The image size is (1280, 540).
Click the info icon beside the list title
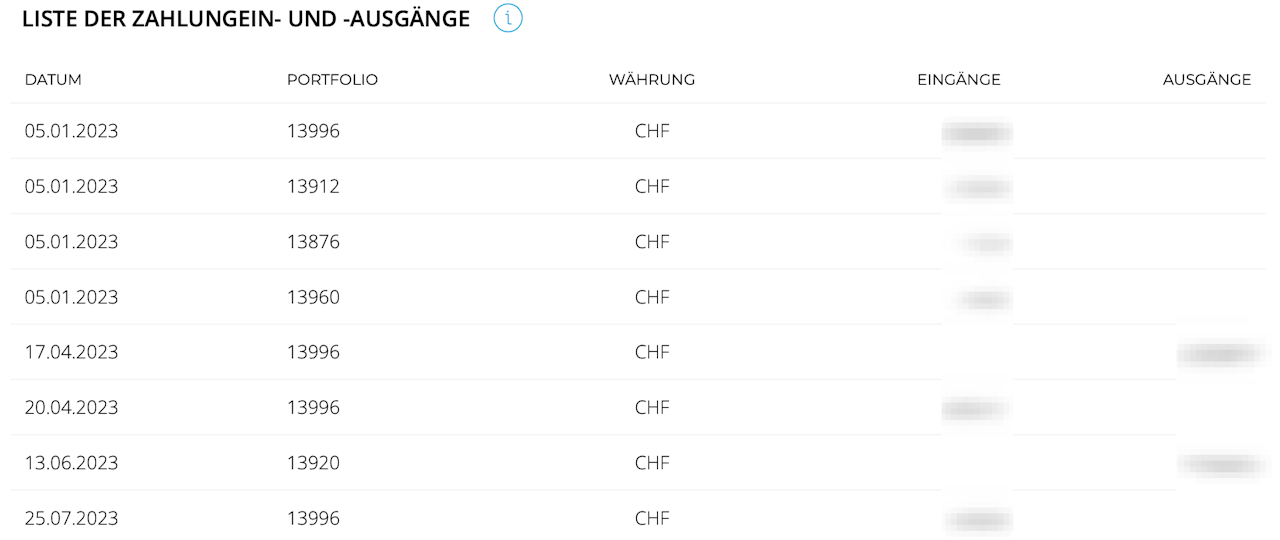pos(508,19)
